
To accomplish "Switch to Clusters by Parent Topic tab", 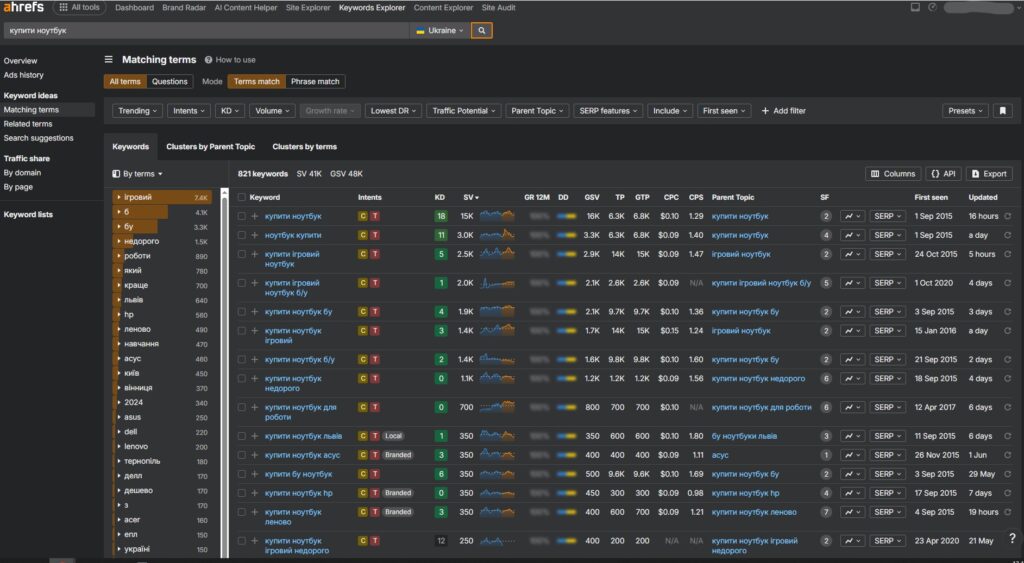I will click(x=210, y=147).
